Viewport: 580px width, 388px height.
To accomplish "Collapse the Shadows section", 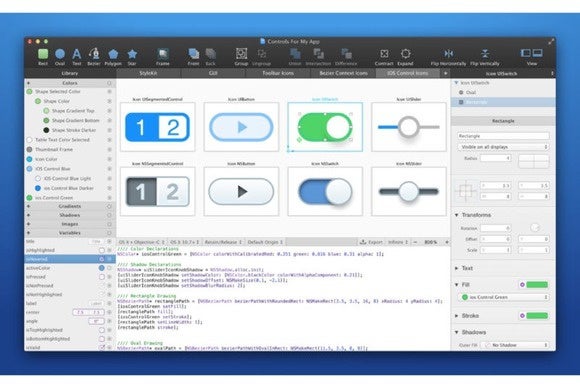I will 456,332.
